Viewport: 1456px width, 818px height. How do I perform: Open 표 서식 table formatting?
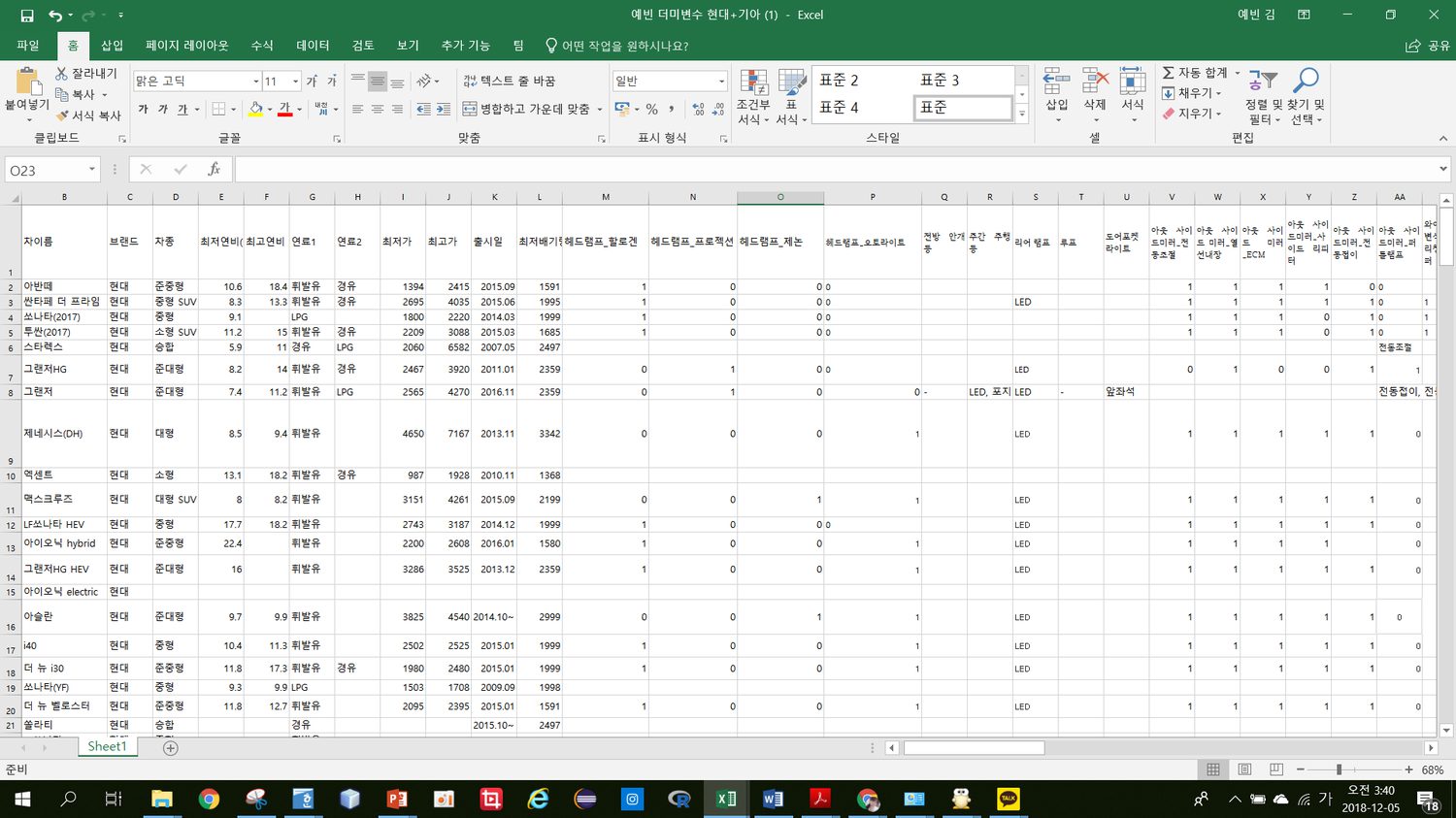coord(791,98)
